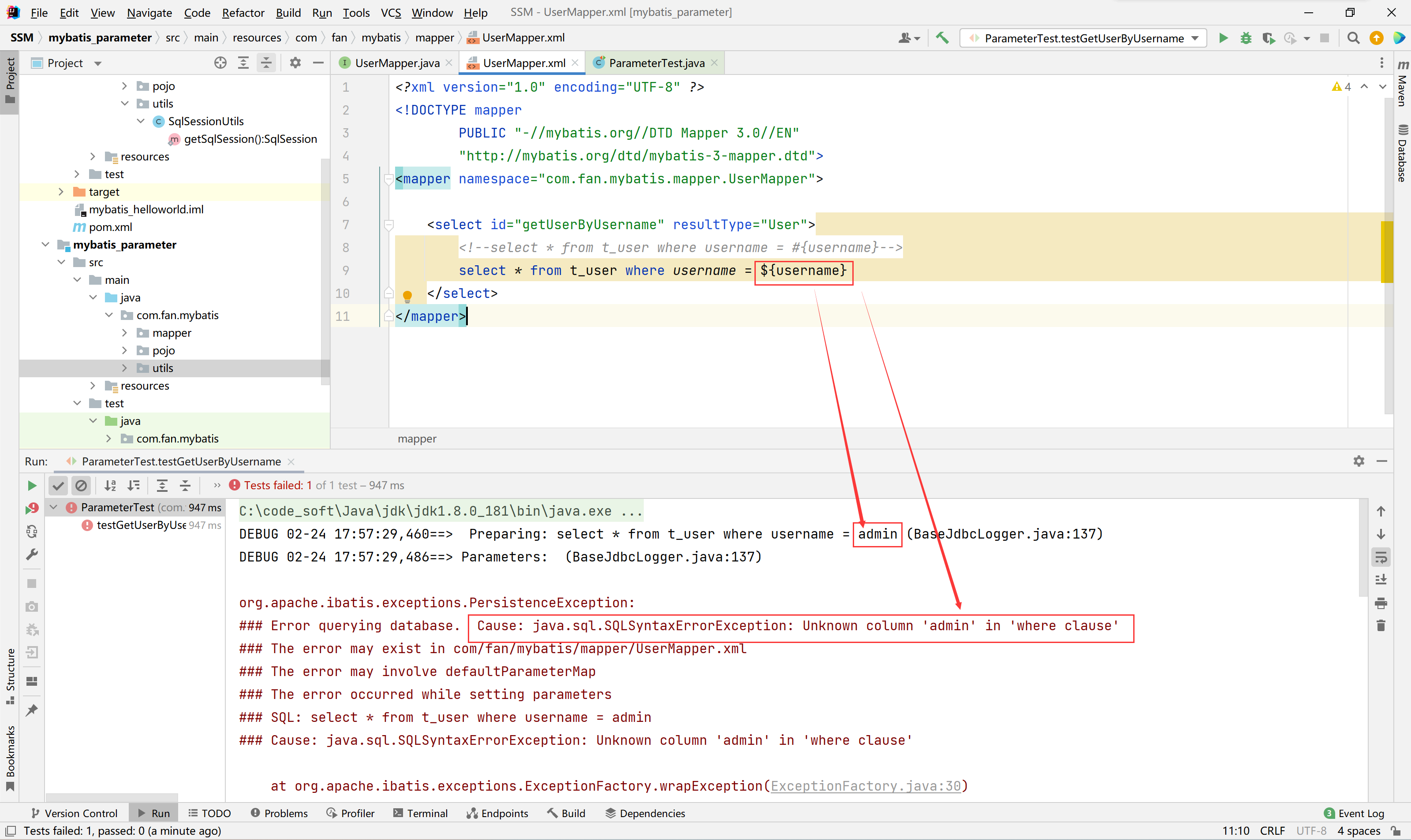This screenshot has width=1411, height=840.
Task: Hide the Project tool window
Action: (x=318, y=63)
